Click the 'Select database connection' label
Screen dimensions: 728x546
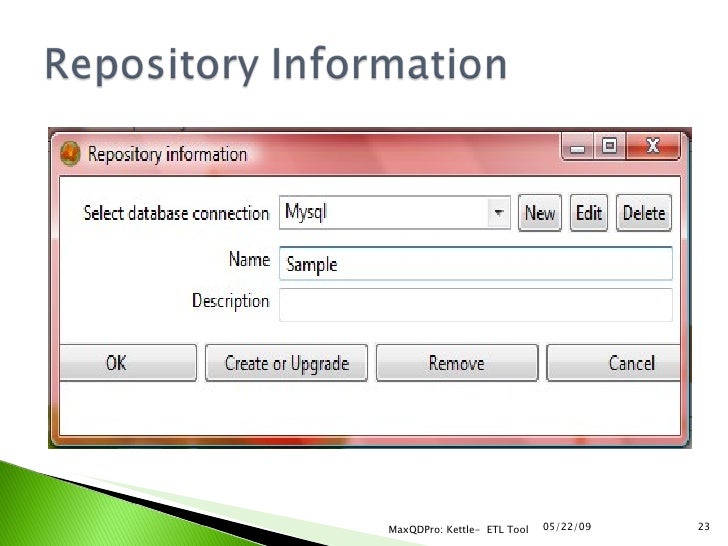click(x=176, y=213)
